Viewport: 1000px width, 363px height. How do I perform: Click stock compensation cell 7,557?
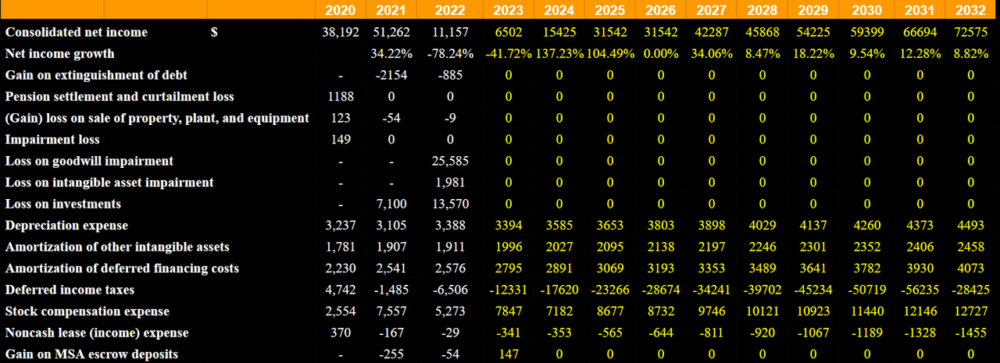point(391,311)
